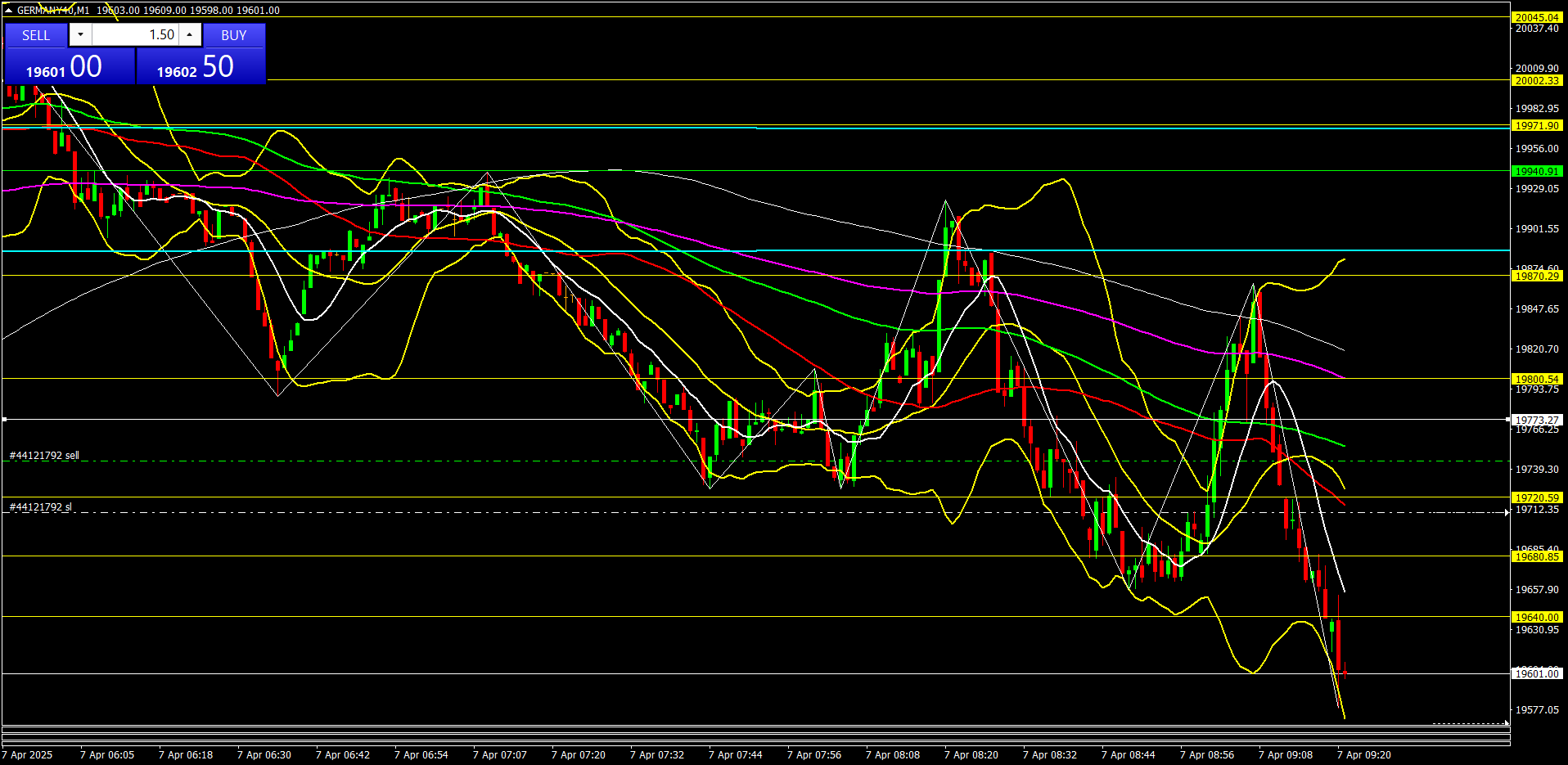The height and width of the screenshot is (765, 1568).
Task: Click the 7 Apr 08:20 time label
Action: (x=971, y=755)
